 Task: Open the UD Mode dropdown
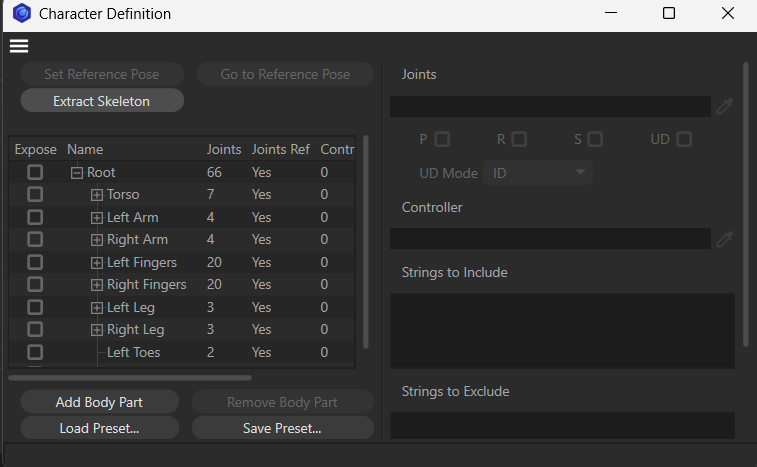coord(538,173)
